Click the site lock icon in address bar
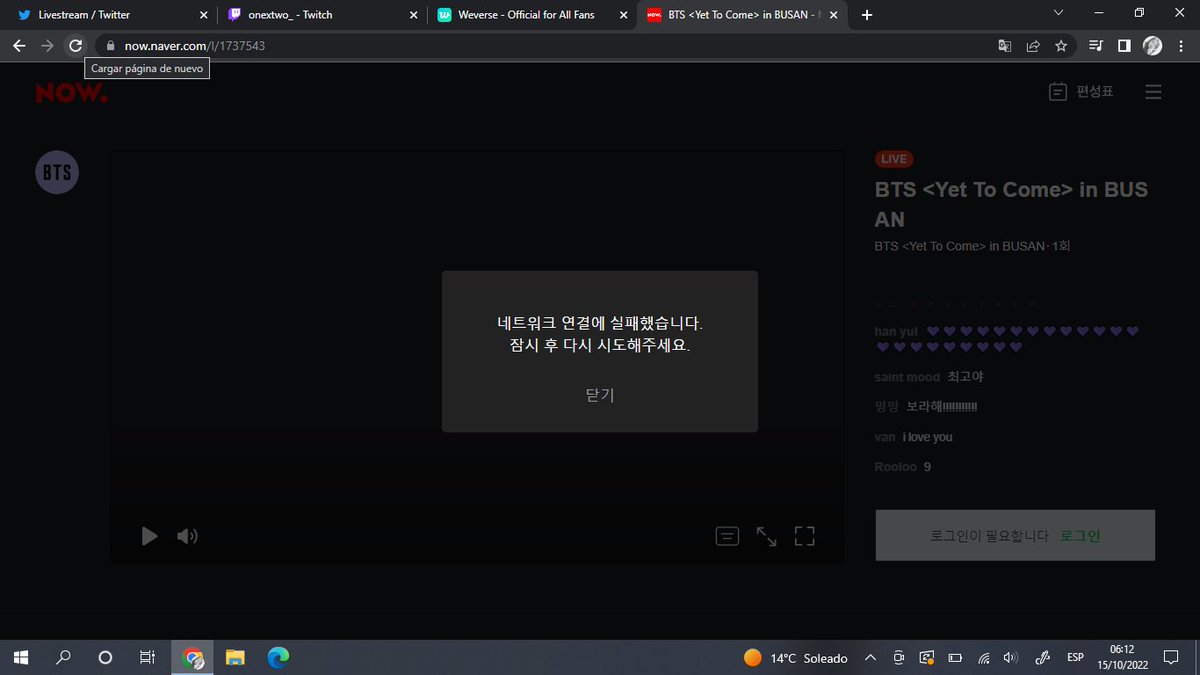Image resolution: width=1200 pixels, height=675 pixels. [x=110, y=46]
